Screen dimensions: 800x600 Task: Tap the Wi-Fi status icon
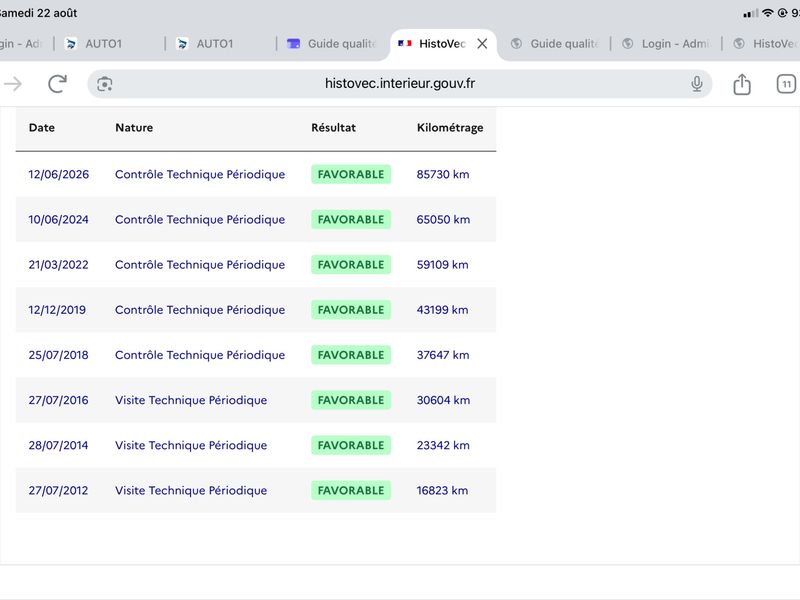767,13
